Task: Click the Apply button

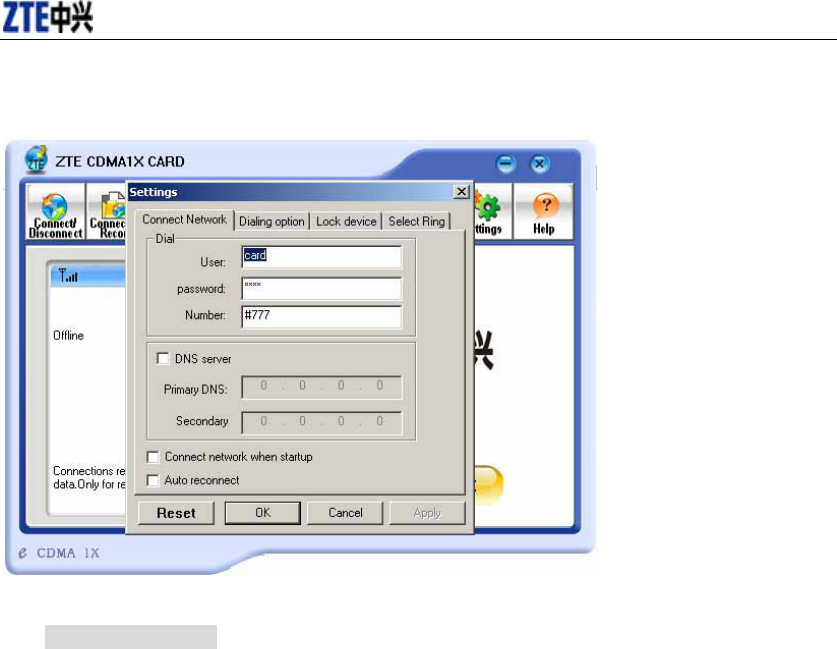Action: tap(427, 513)
